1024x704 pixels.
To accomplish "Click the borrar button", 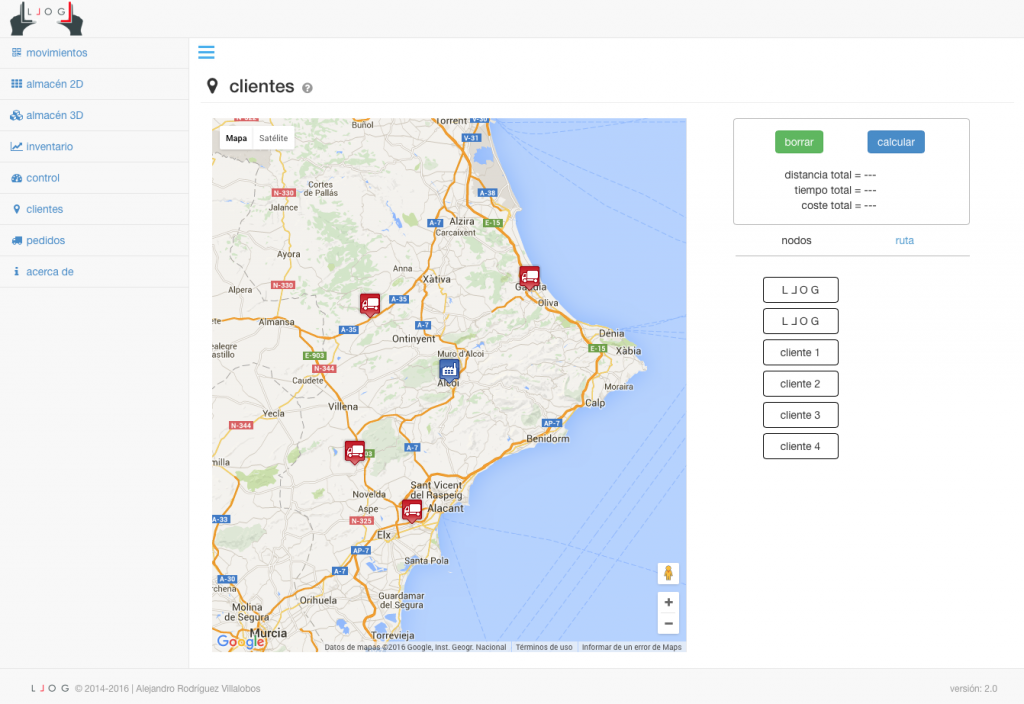I will coord(799,141).
